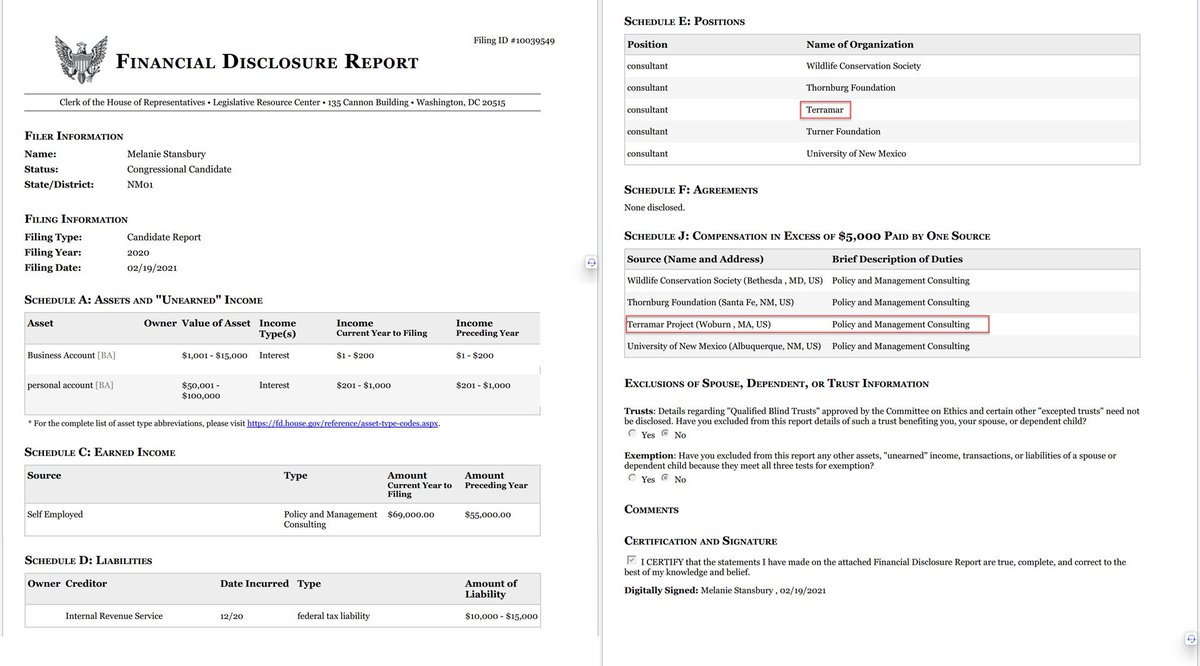This screenshot has height=666, width=1200.
Task: Click Turner Foundation in Schedule E
Action: click(x=843, y=132)
